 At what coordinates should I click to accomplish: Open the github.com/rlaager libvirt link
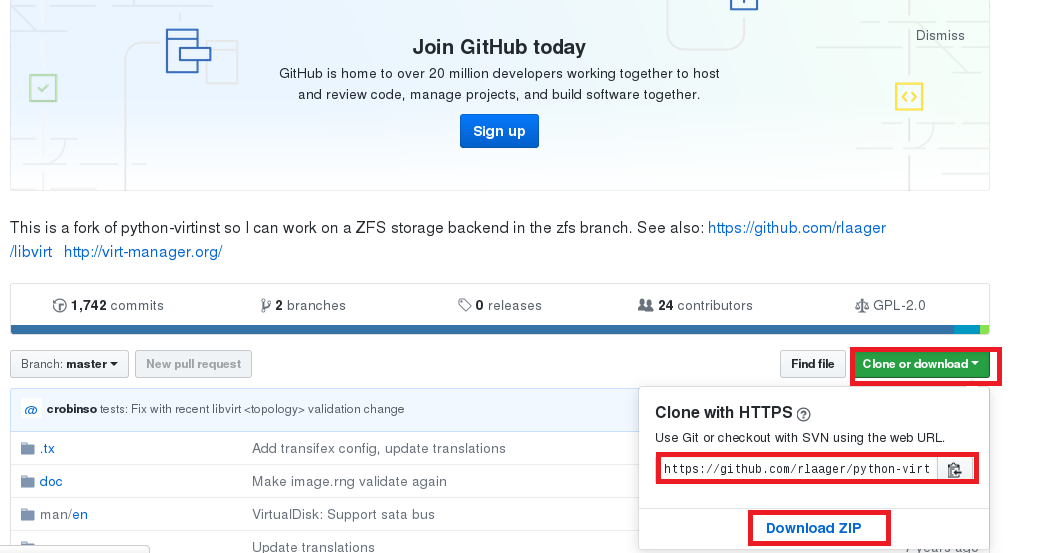(x=797, y=228)
